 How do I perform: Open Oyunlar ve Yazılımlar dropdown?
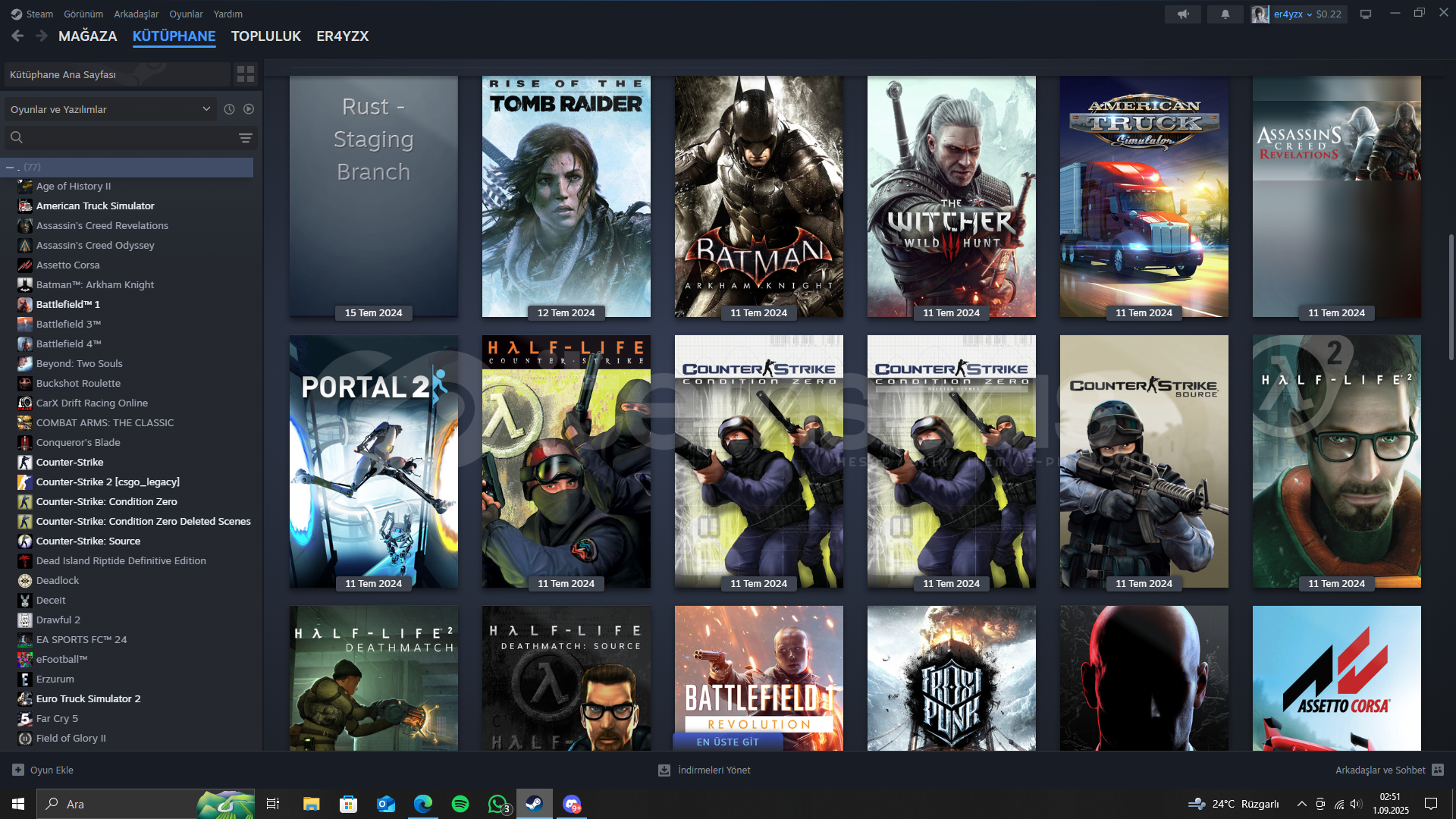(x=111, y=109)
